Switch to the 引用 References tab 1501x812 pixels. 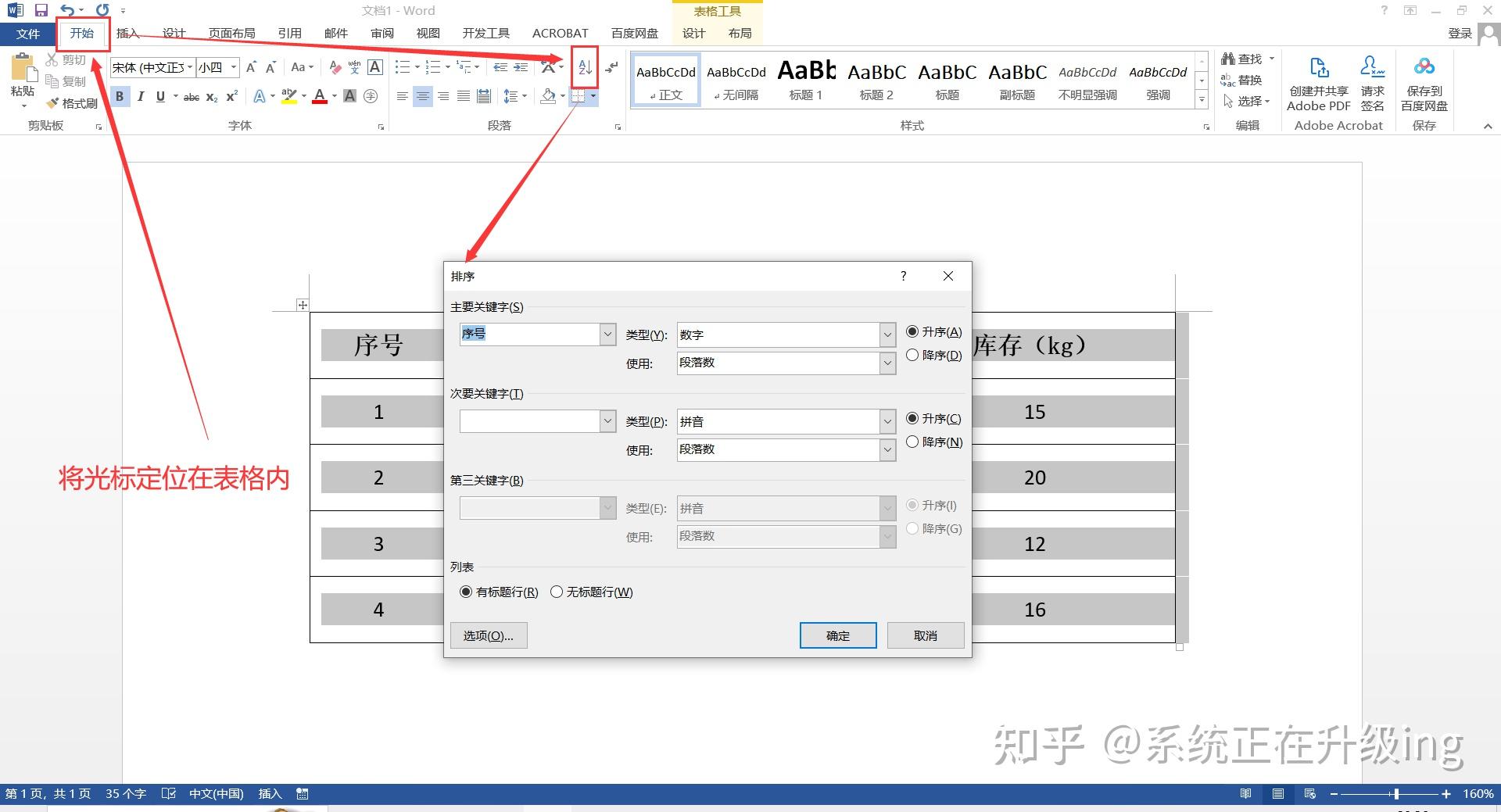[x=289, y=34]
